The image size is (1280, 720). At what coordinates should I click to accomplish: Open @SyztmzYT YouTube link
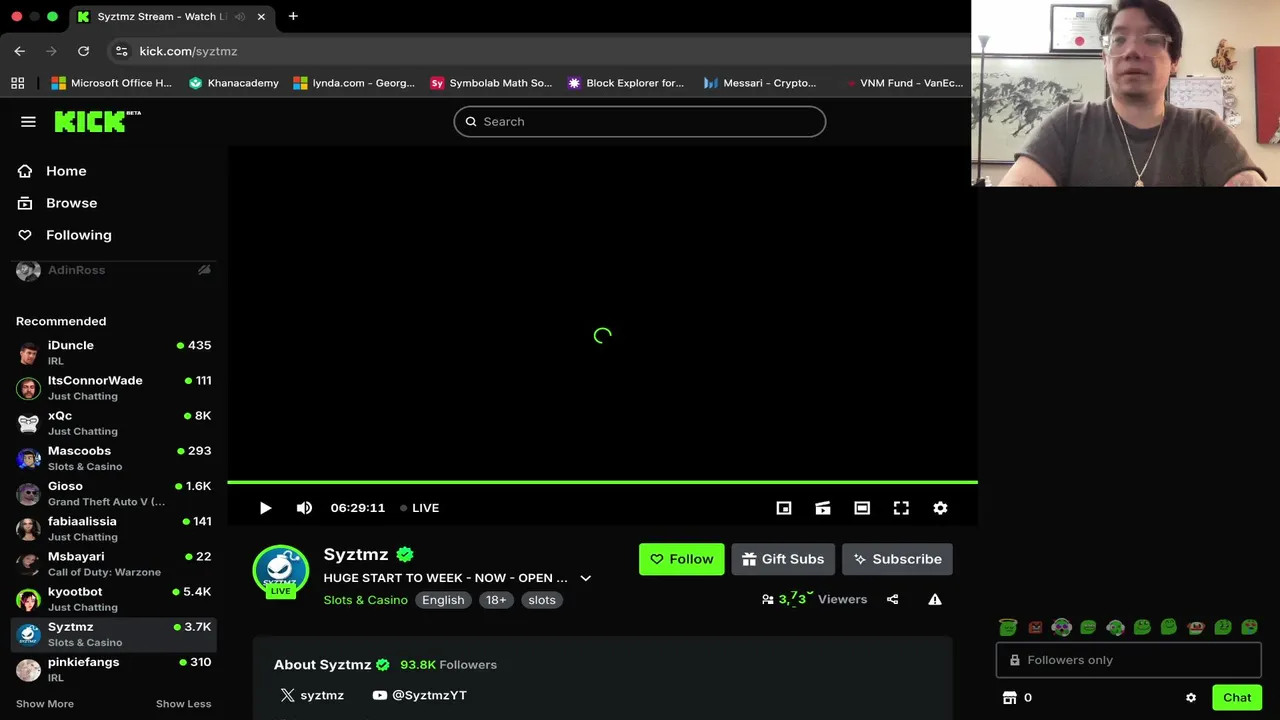click(420, 695)
